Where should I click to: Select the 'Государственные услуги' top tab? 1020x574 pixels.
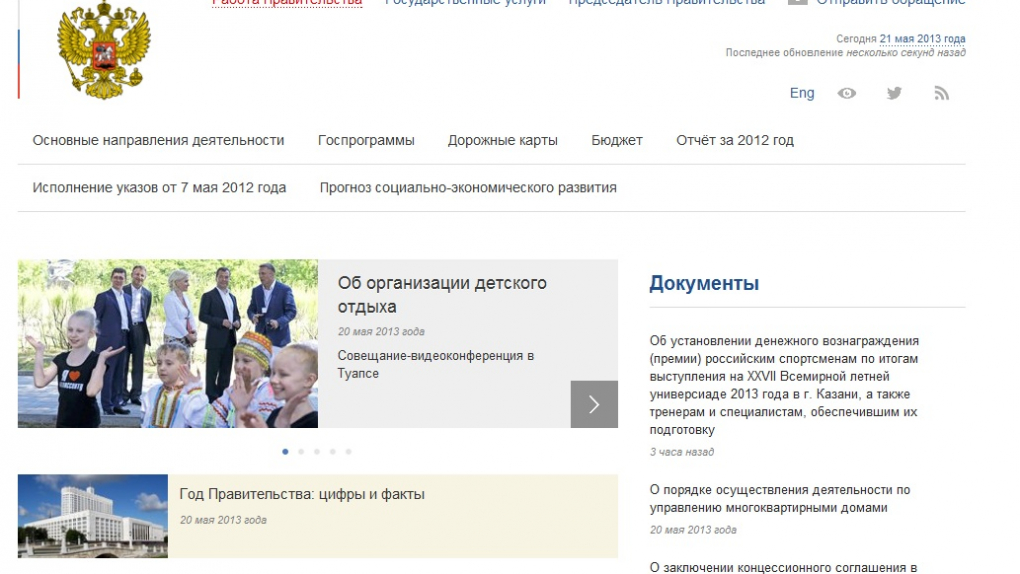pyautogui.click(x=465, y=3)
